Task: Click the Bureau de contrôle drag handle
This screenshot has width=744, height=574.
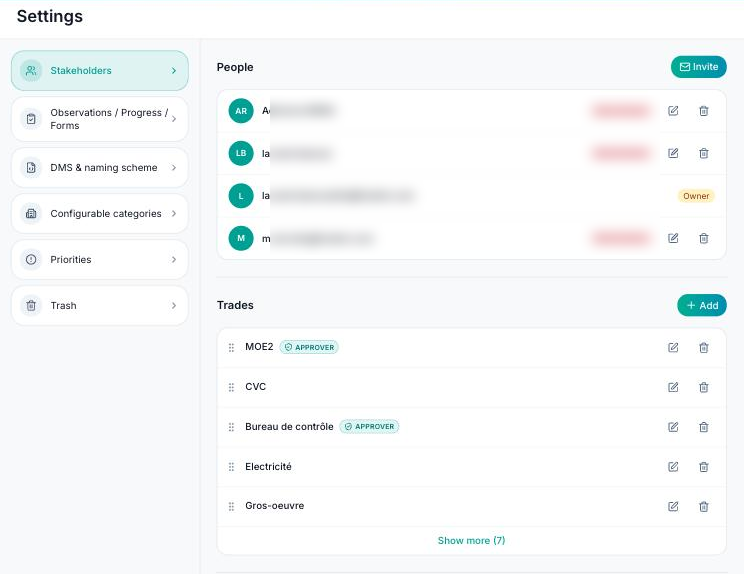Action: (232, 427)
